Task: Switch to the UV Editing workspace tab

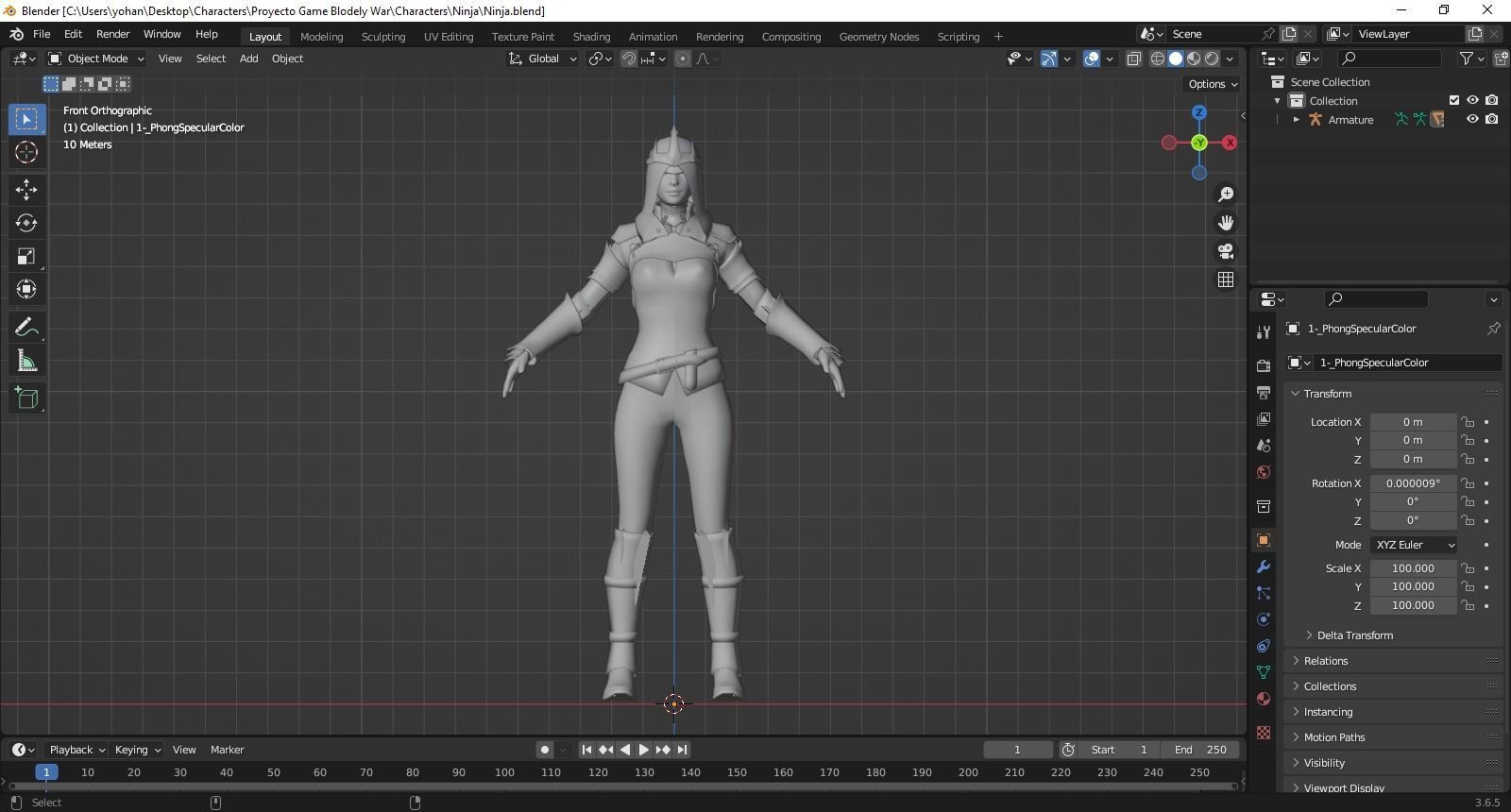Action: (449, 37)
